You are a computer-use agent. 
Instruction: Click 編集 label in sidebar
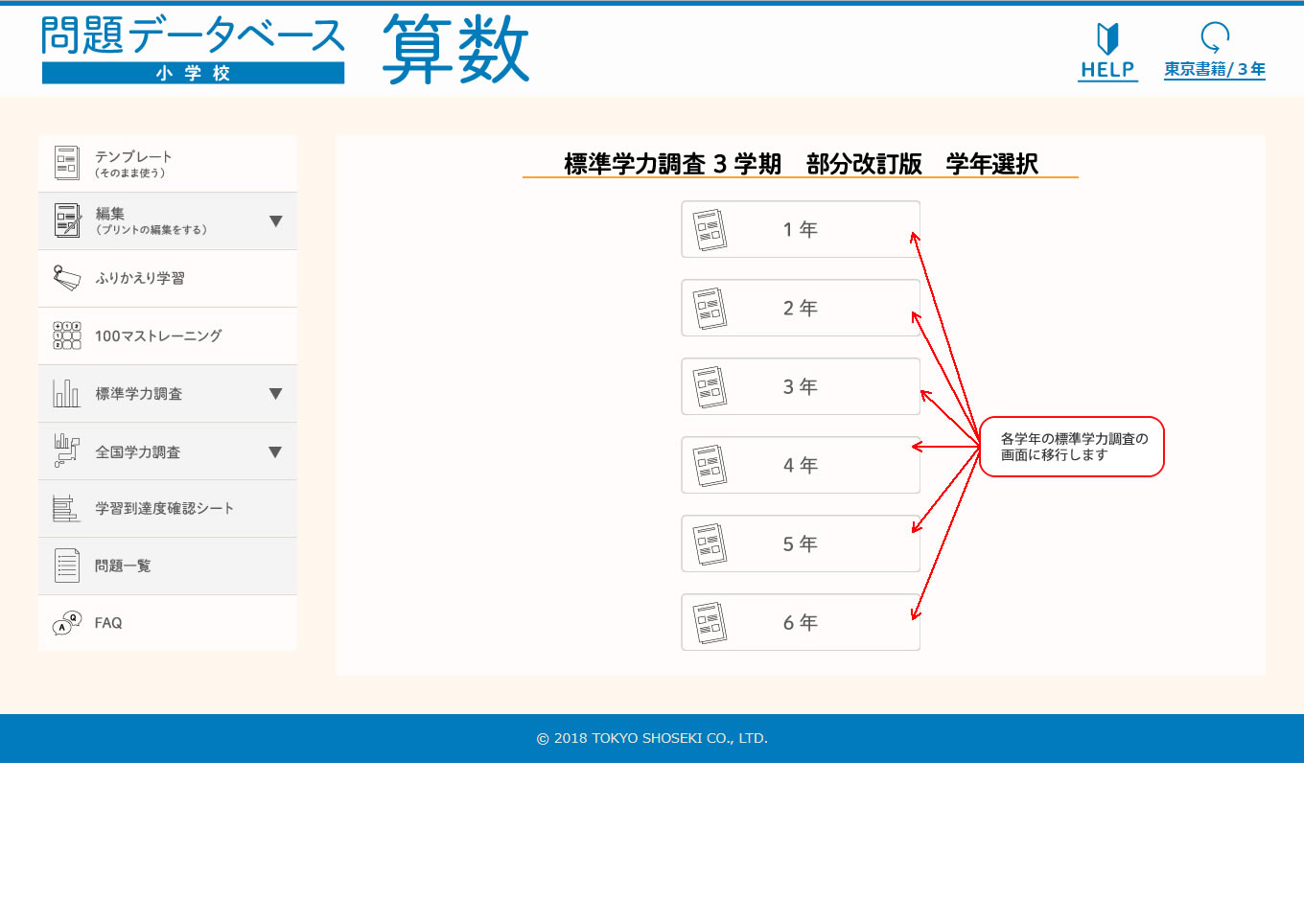110,214
